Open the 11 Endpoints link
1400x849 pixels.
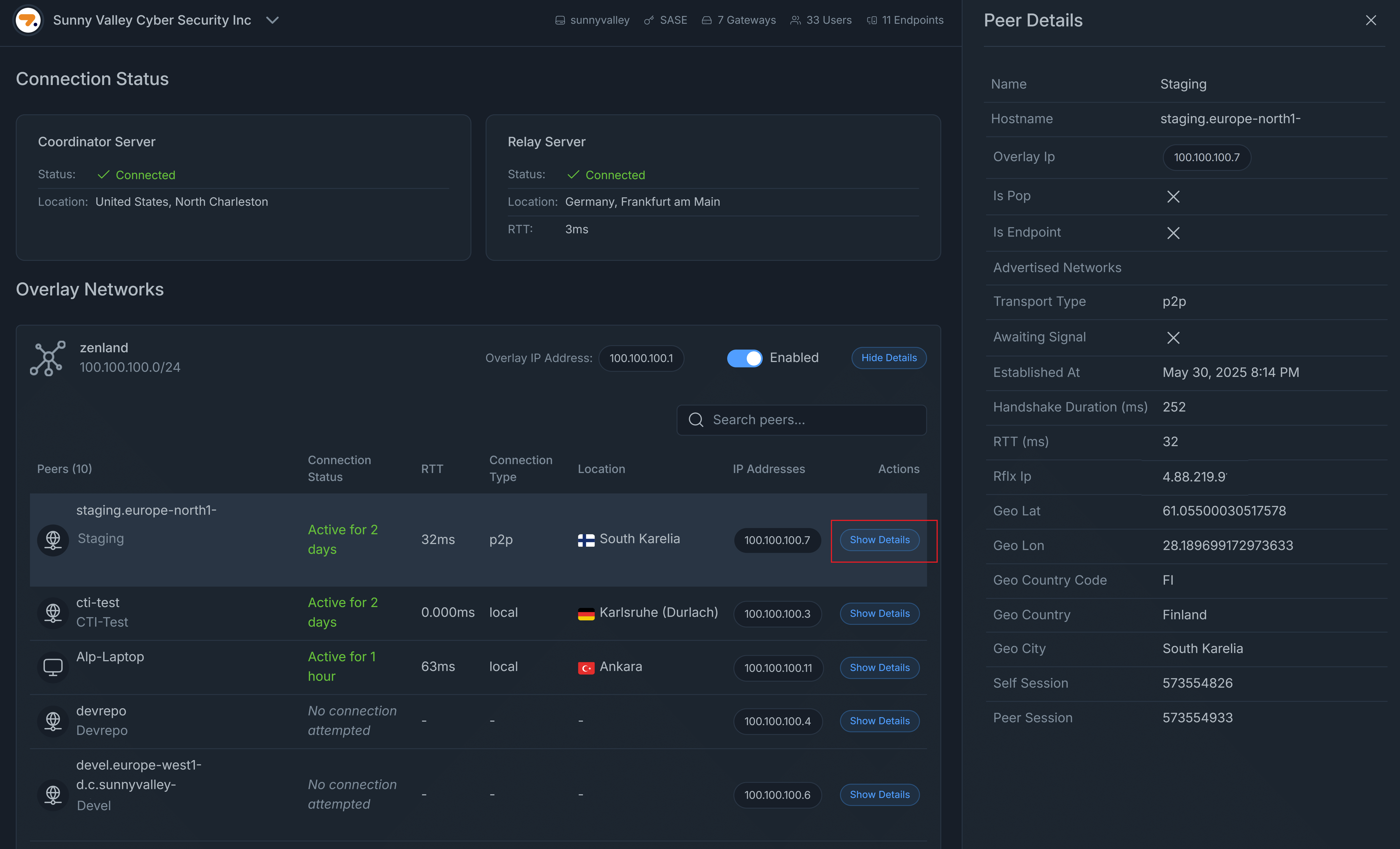point(905,20)
